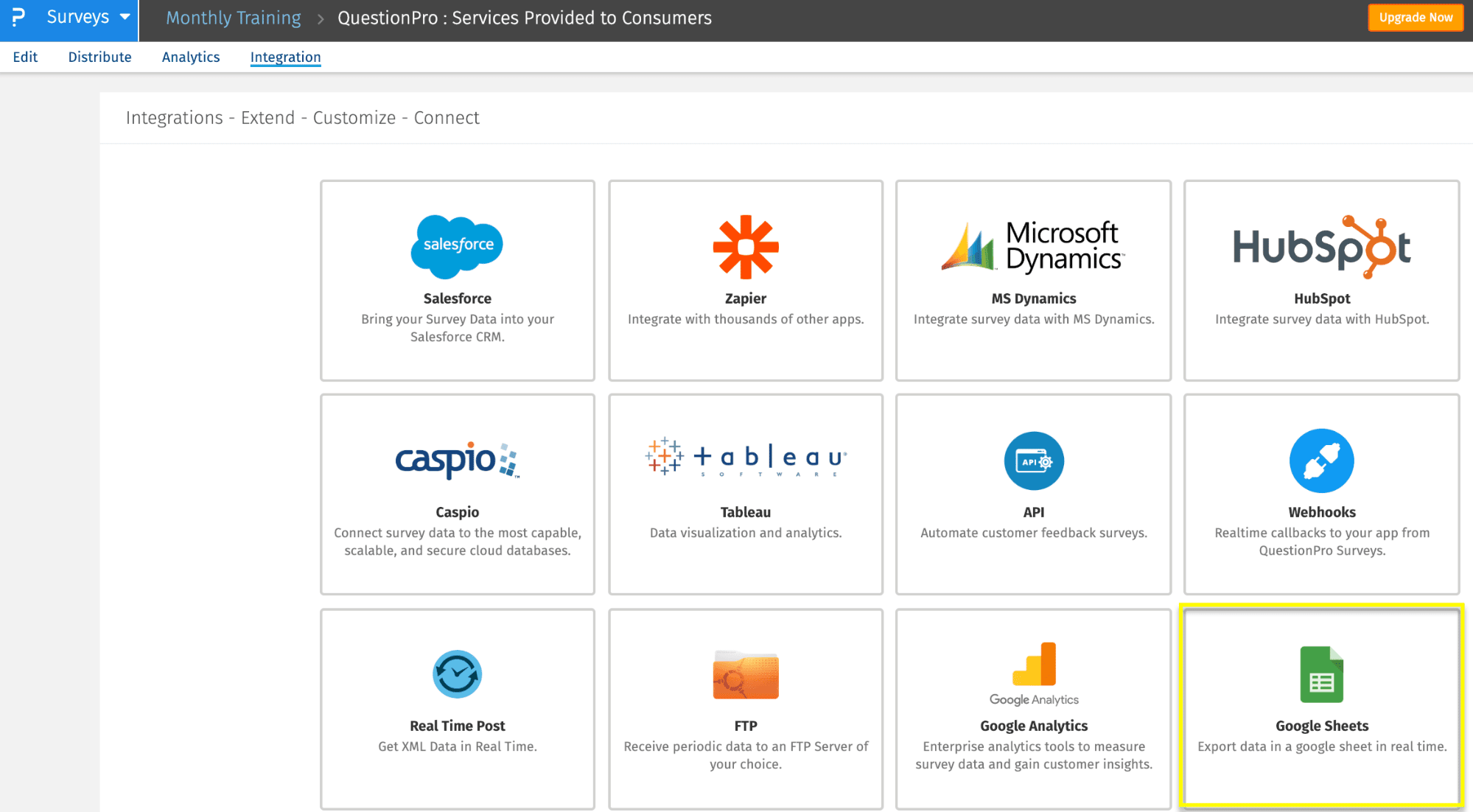Click the QuestionPro P logo icon
This screenshot has height=812, width=1473.
pos(18,17)
